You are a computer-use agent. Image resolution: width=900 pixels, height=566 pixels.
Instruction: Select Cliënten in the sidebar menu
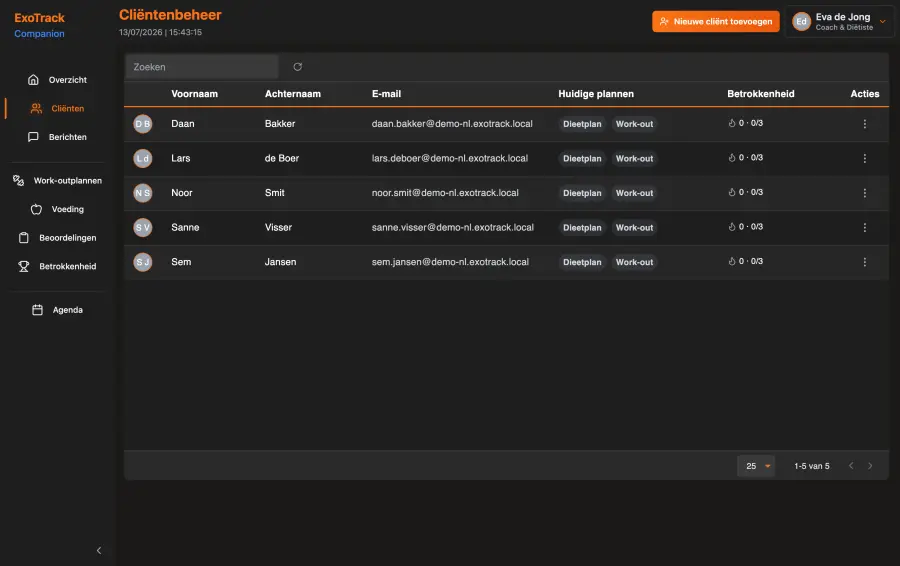[57, 108]
